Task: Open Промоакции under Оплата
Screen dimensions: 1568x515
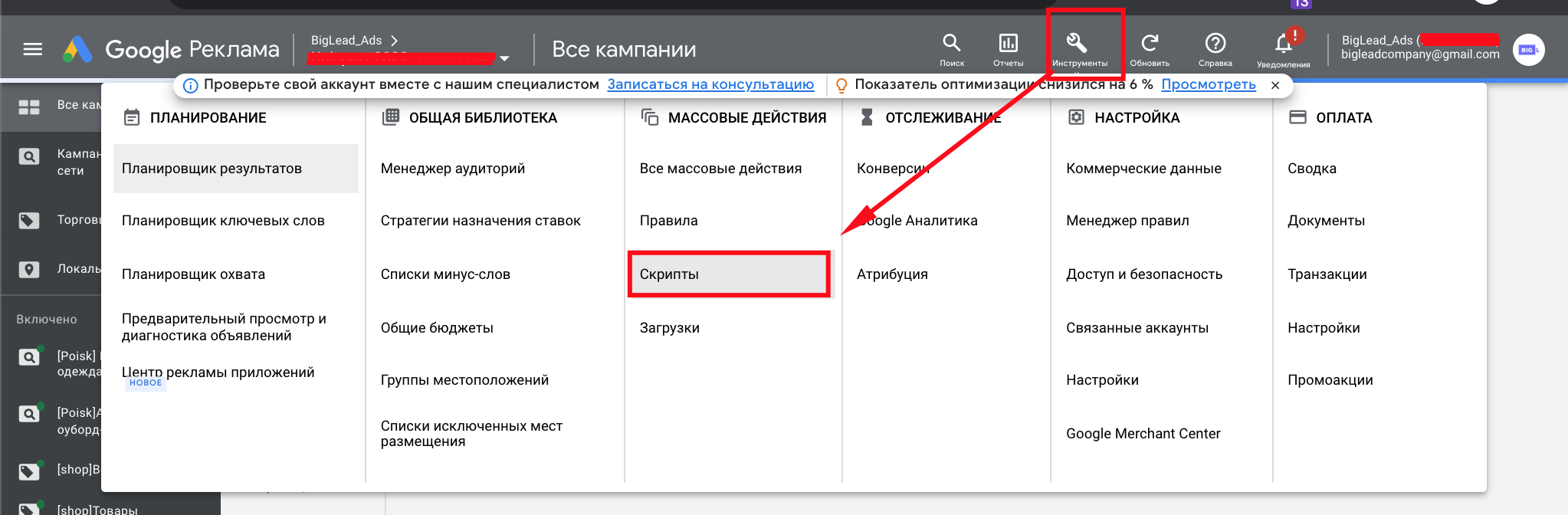Action: (1330, 380)
